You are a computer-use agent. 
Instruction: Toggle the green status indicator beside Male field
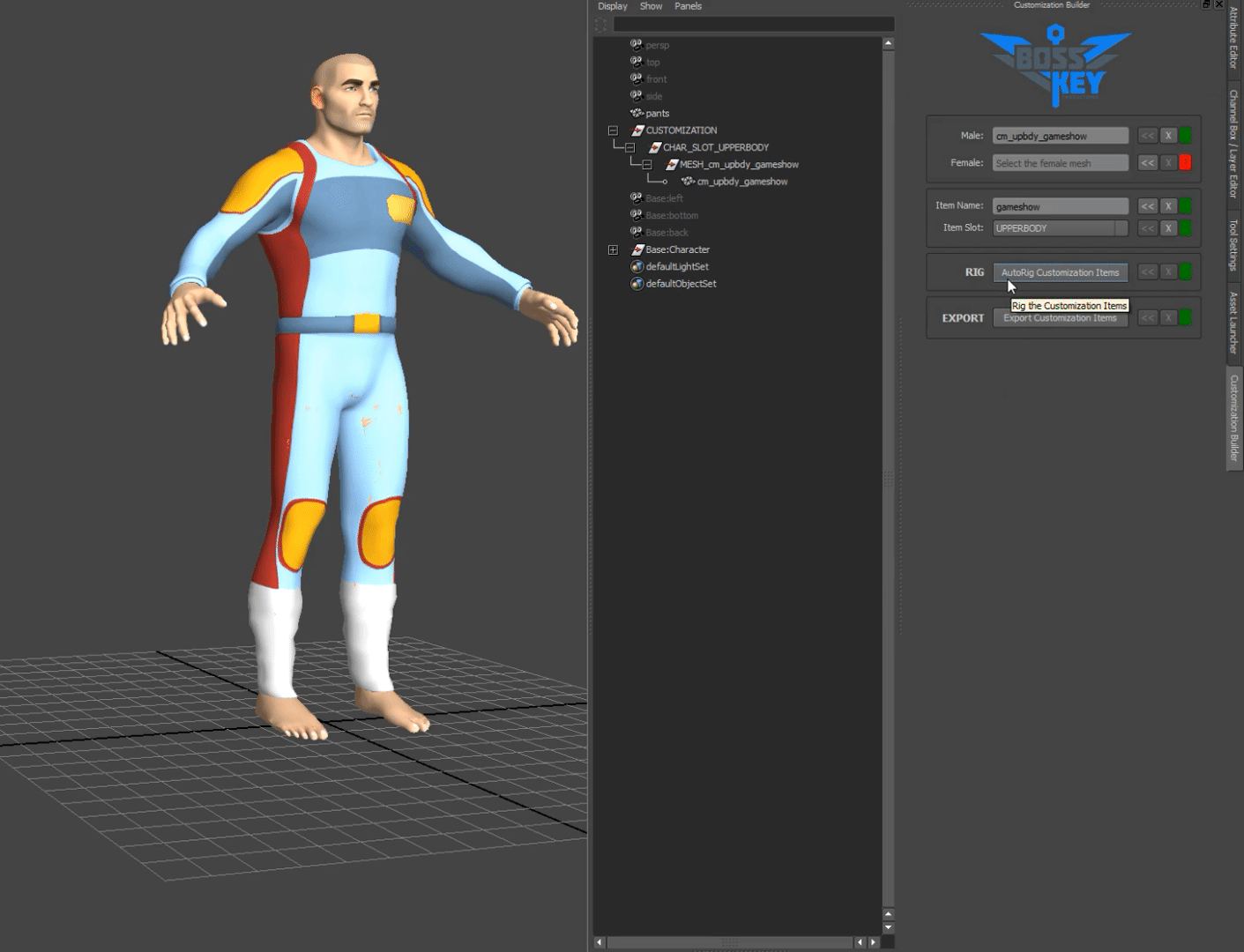pyautogui.click(x=1186, y=135)
